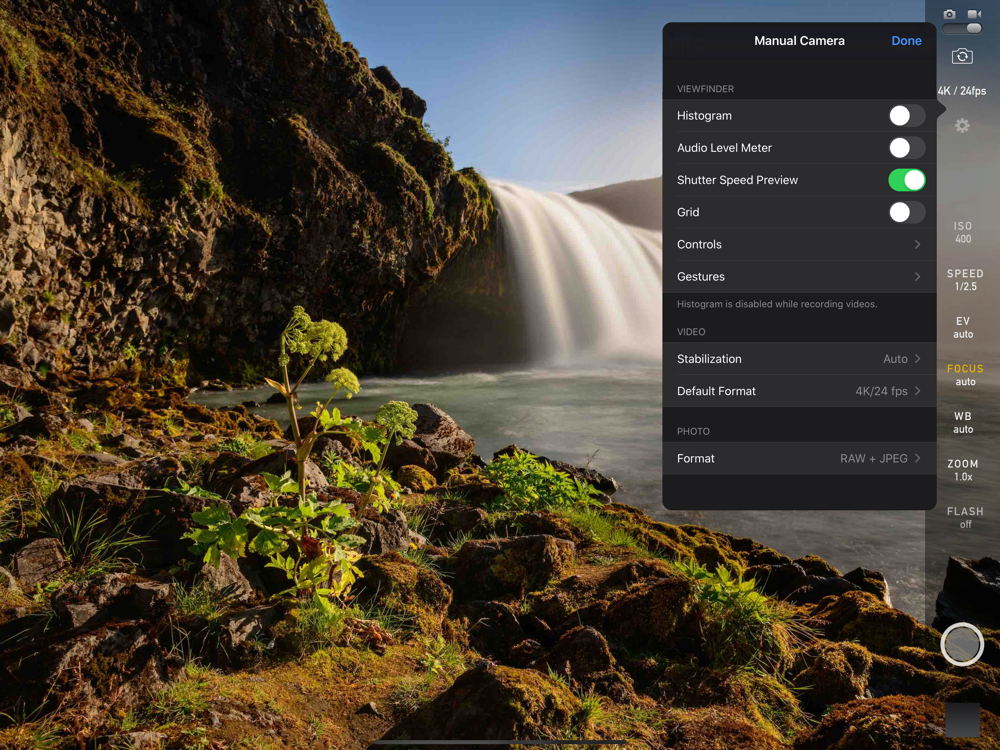Select the Controls menu row label
The height and width of the screenshot is (750, 1000).
(699, 244)
